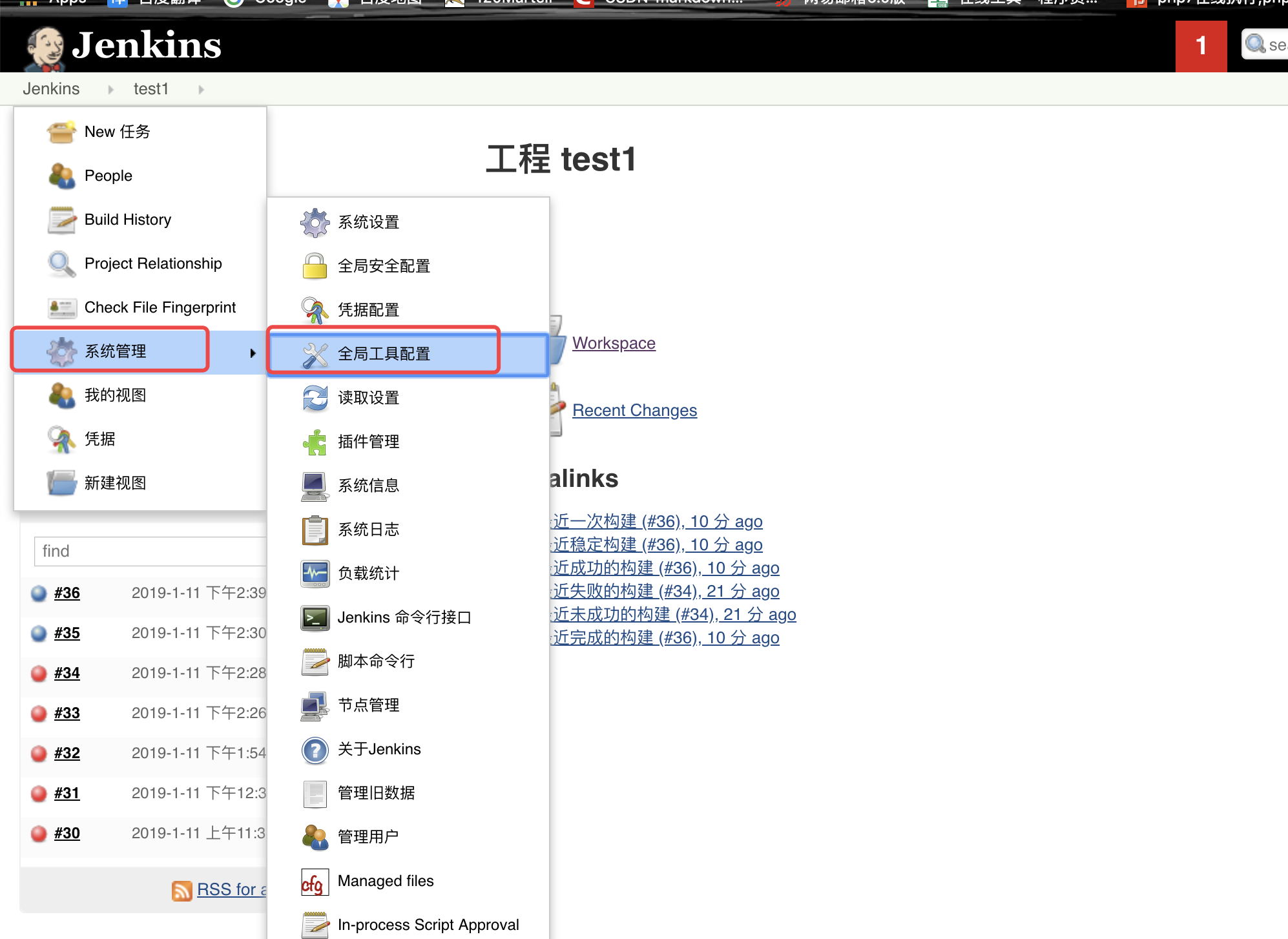
Task: Click the Check File Fingerprint icon
Action: (x=61, y=307)
